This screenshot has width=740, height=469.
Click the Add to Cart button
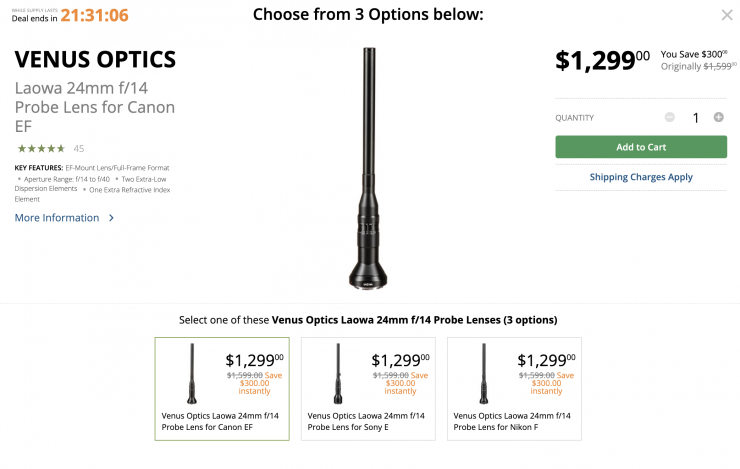point(641,147)
